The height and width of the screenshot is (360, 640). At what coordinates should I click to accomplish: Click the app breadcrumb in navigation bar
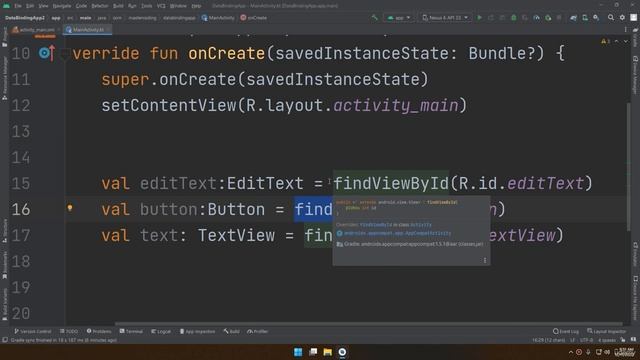pyautogui.click(x=56, y=18)
